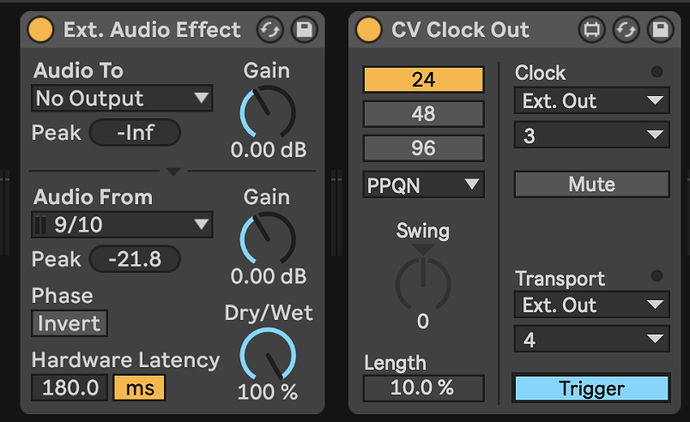The height and width of the screenshot is (422, 690).
Task: Click the Hardware Latency 180.0 field
Action: [x=70, y=388]
